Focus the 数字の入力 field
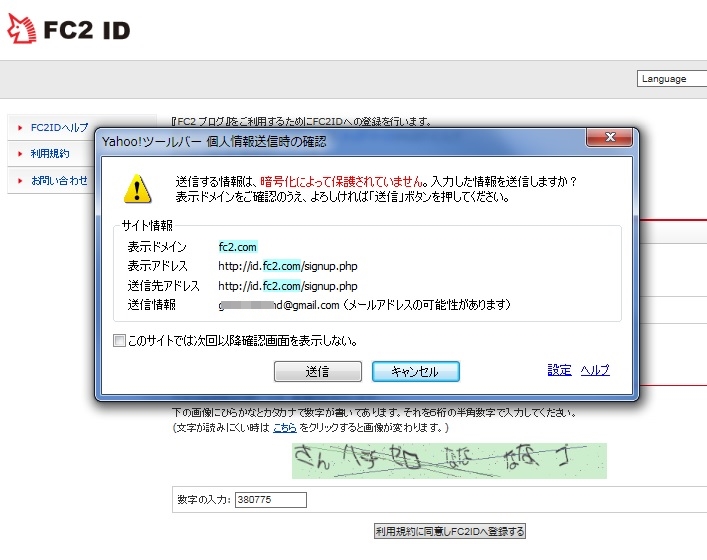The height and width of the screenshot is (560, 707). tap(271, 500)
